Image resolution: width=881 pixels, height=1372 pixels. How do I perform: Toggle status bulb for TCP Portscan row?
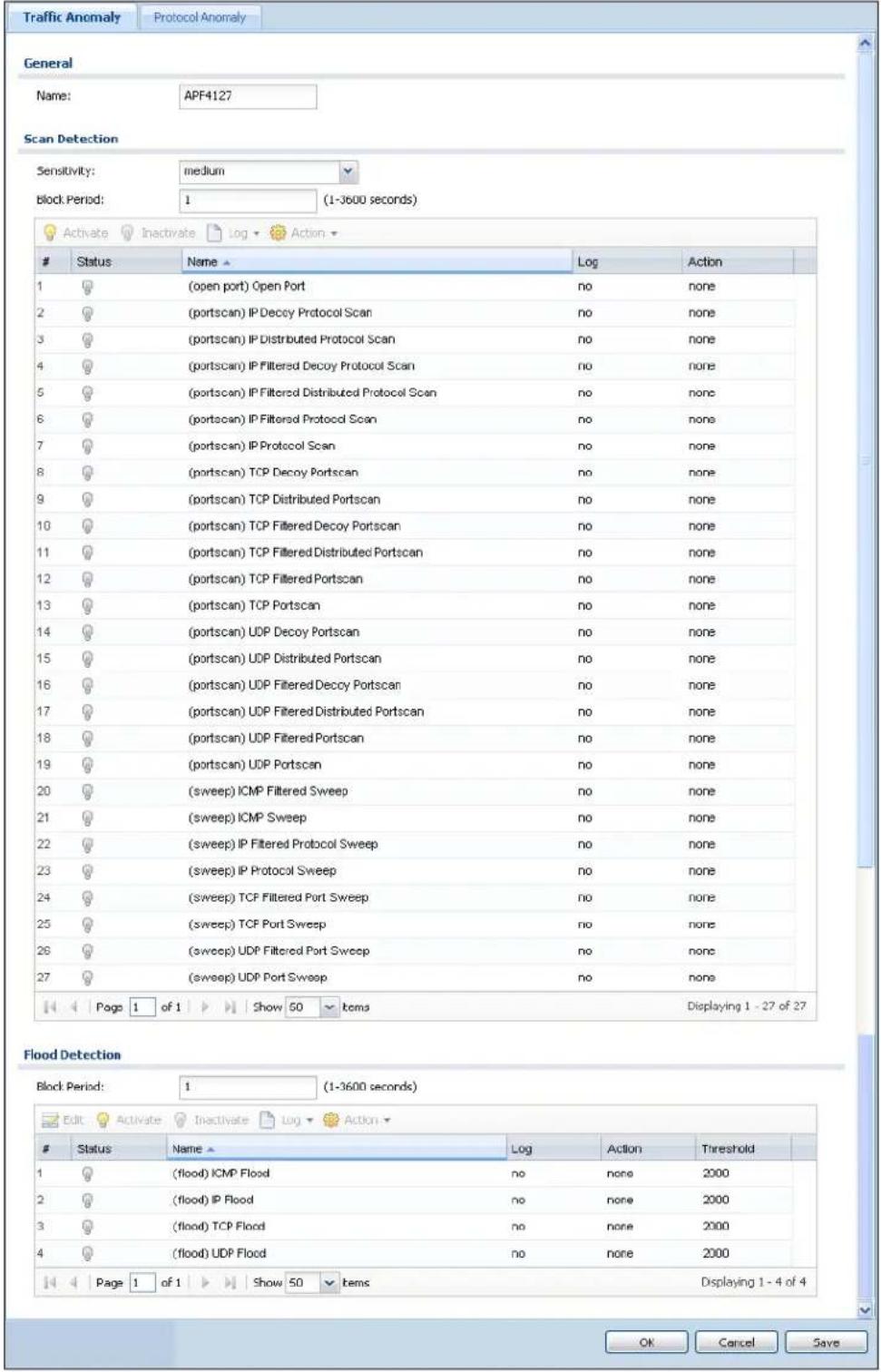[x=88, y=606]
